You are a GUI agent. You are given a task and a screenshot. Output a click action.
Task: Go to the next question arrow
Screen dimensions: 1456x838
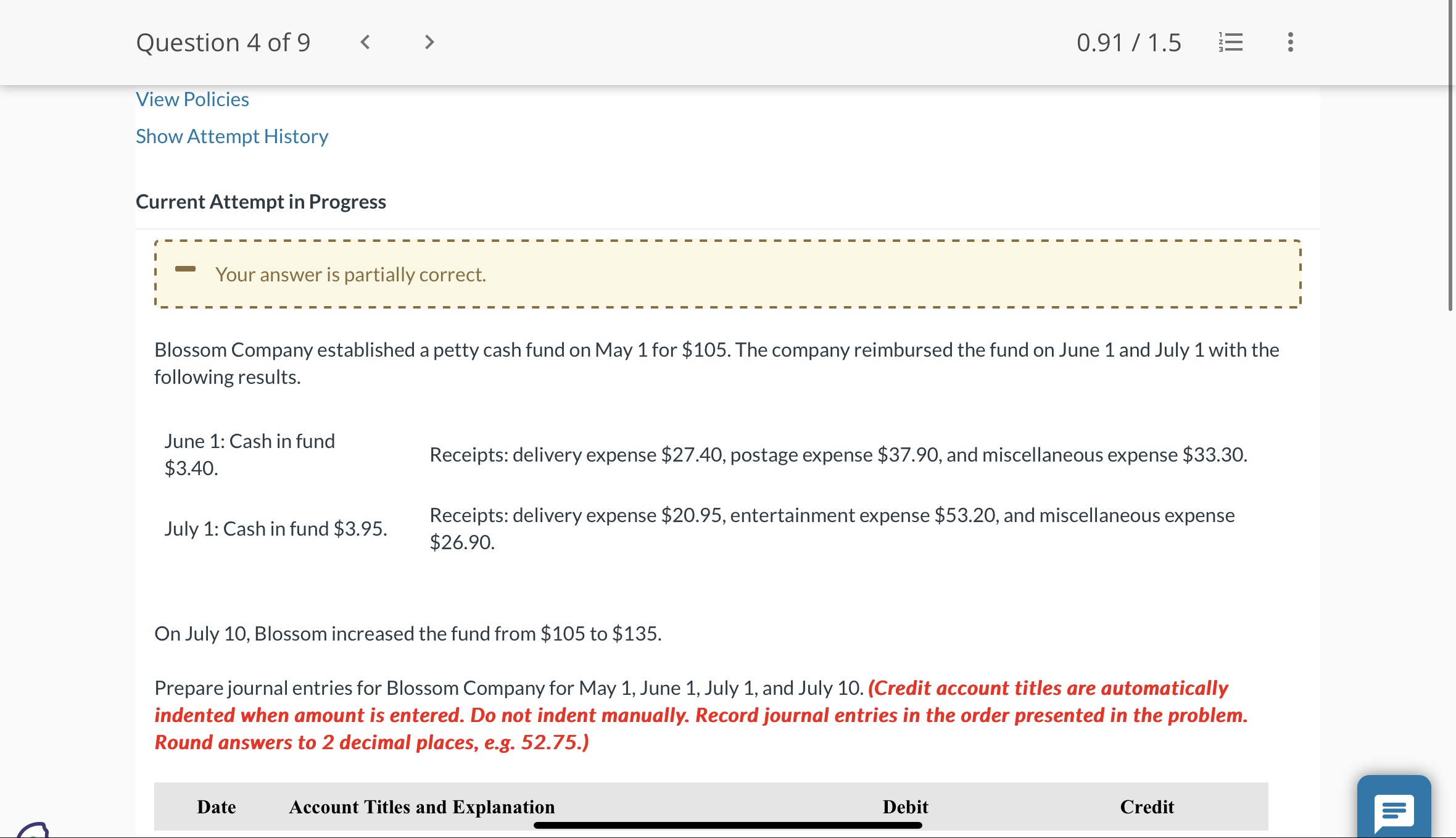[x=429, y=43]
